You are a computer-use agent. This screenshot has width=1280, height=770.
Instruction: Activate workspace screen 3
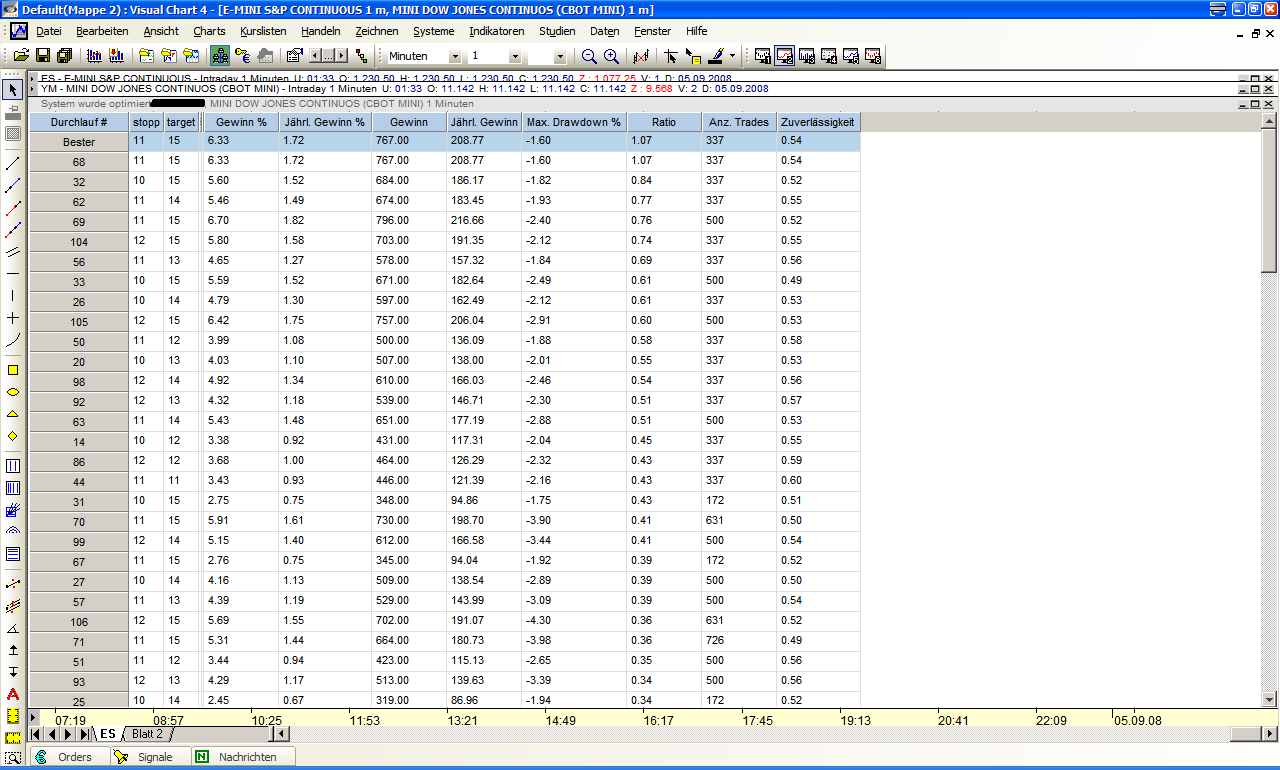807,56
